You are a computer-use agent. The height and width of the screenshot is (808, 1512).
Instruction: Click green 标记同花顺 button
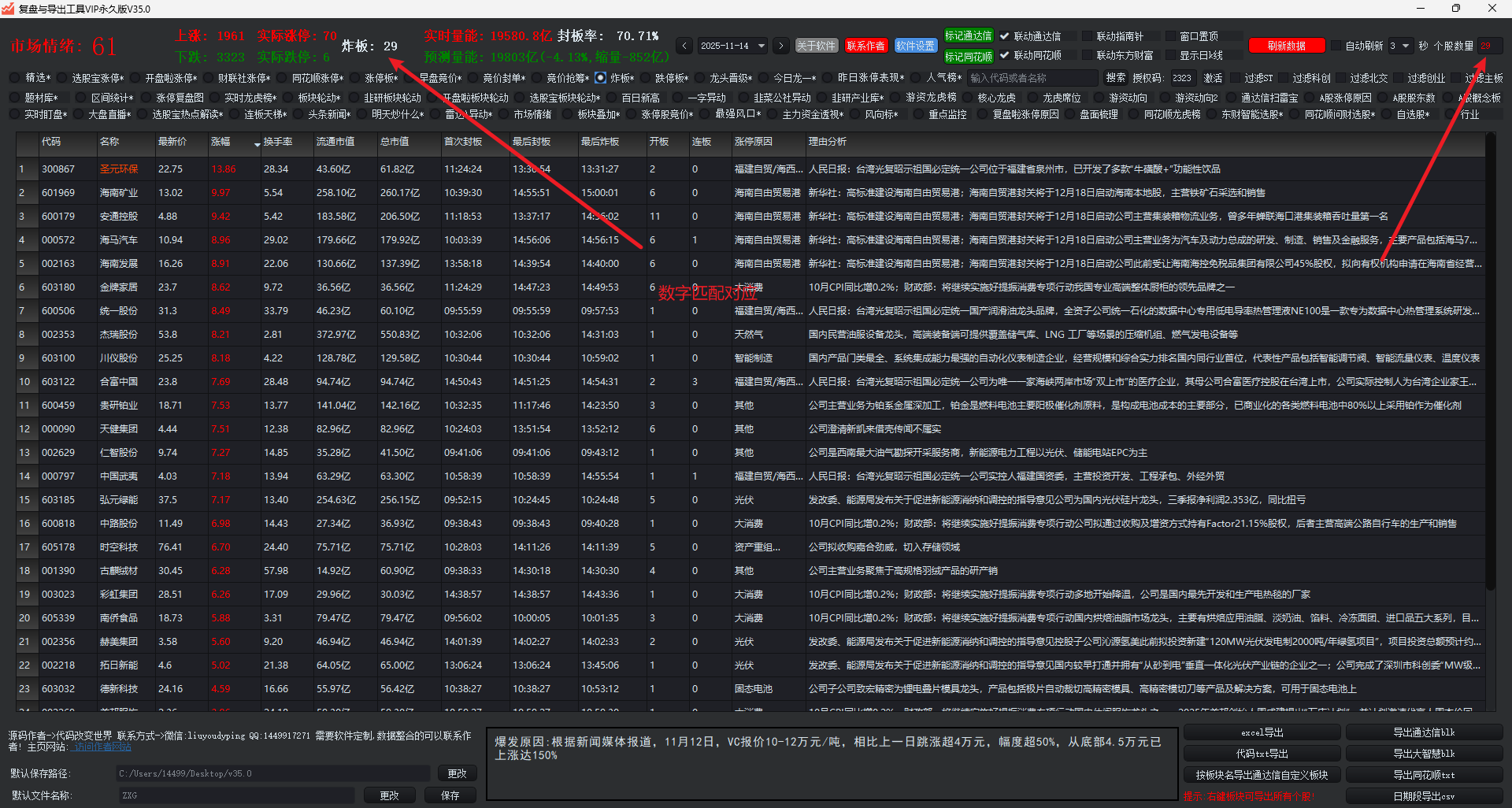[x=969, y=56]
